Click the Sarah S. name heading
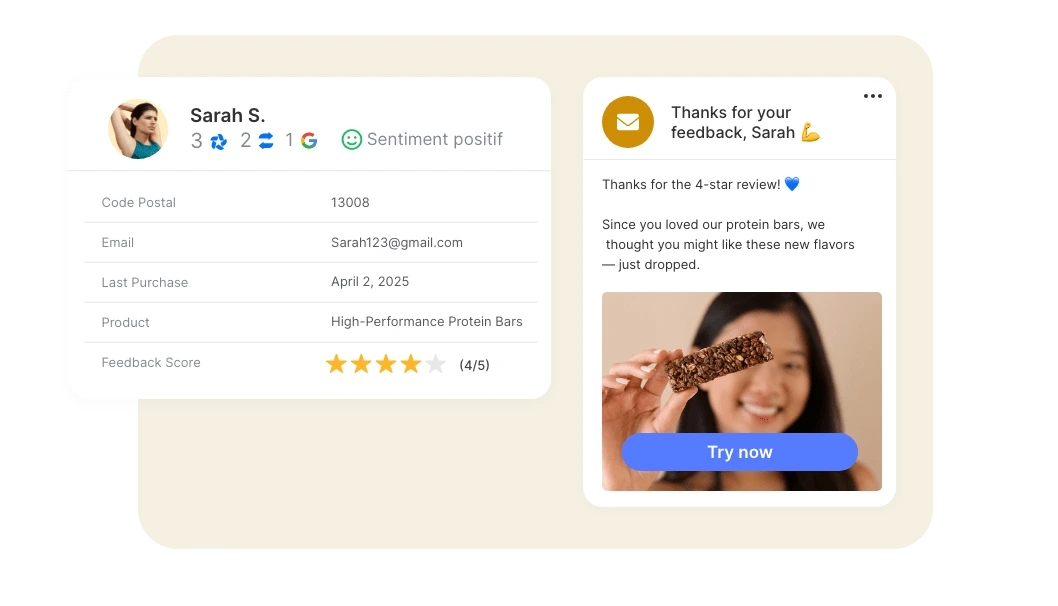Viewport: 1058px width, 606px height. pos(227,115)
